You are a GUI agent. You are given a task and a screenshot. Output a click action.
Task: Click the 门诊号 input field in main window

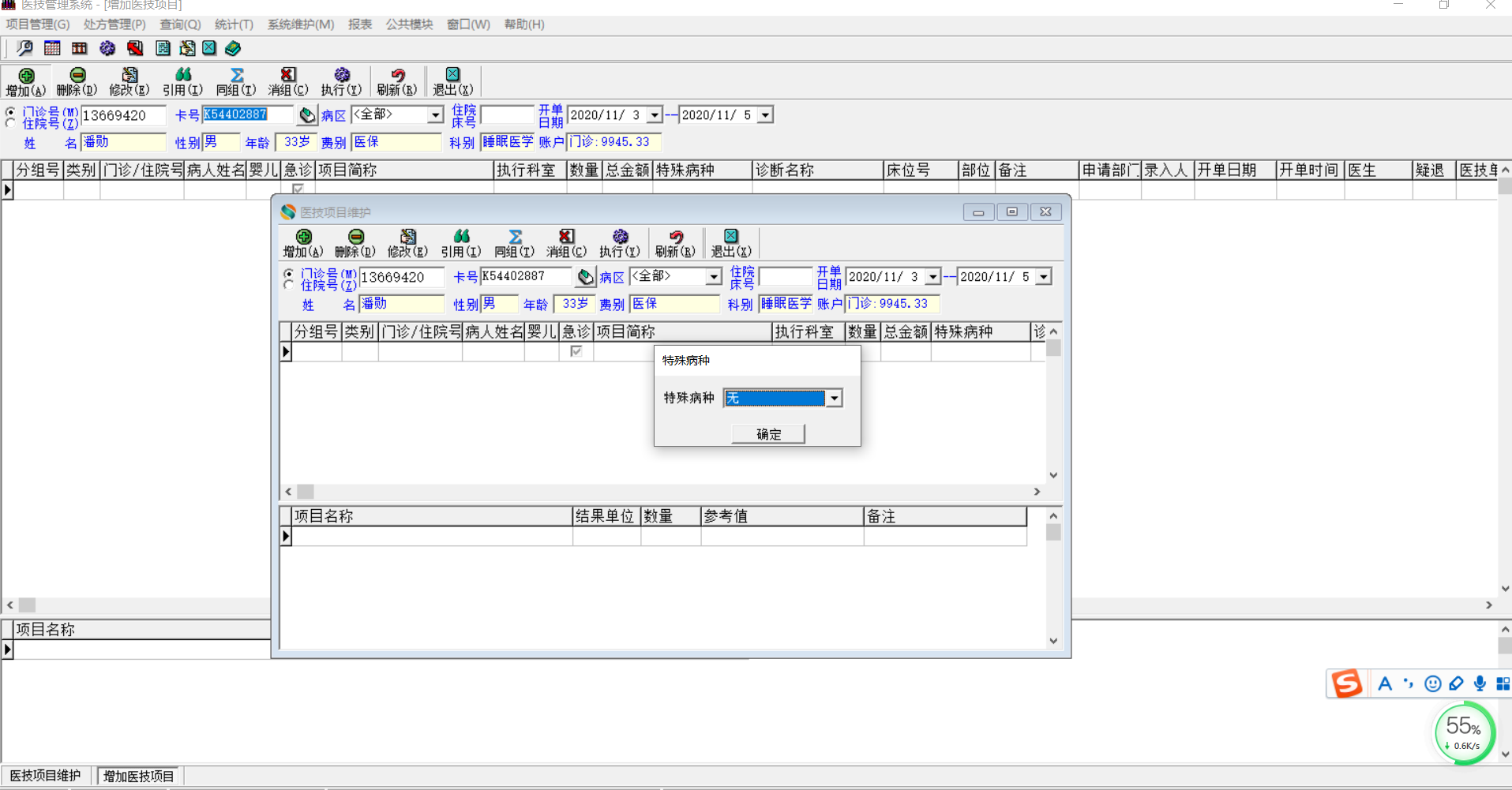[123, 115]
